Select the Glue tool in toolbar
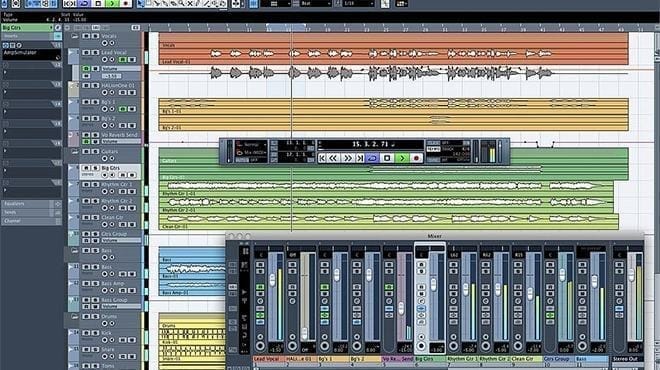Viewport: 660px width, 370px height. pos(165,4)
